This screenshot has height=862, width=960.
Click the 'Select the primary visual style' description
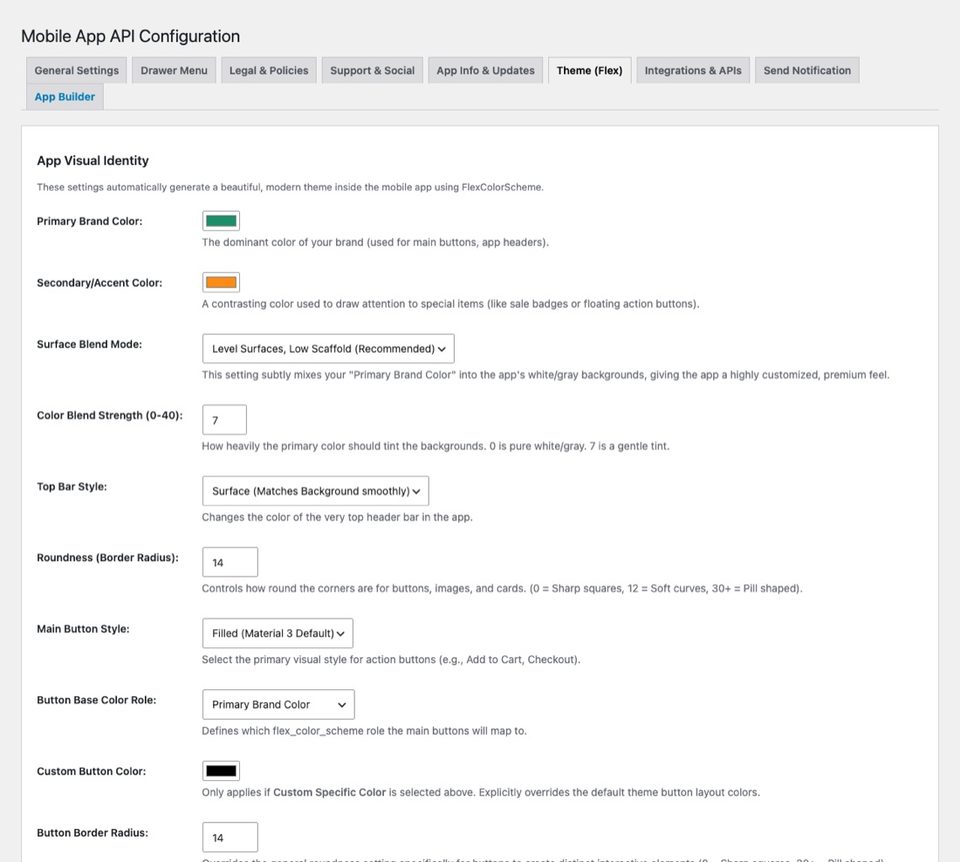391,659
